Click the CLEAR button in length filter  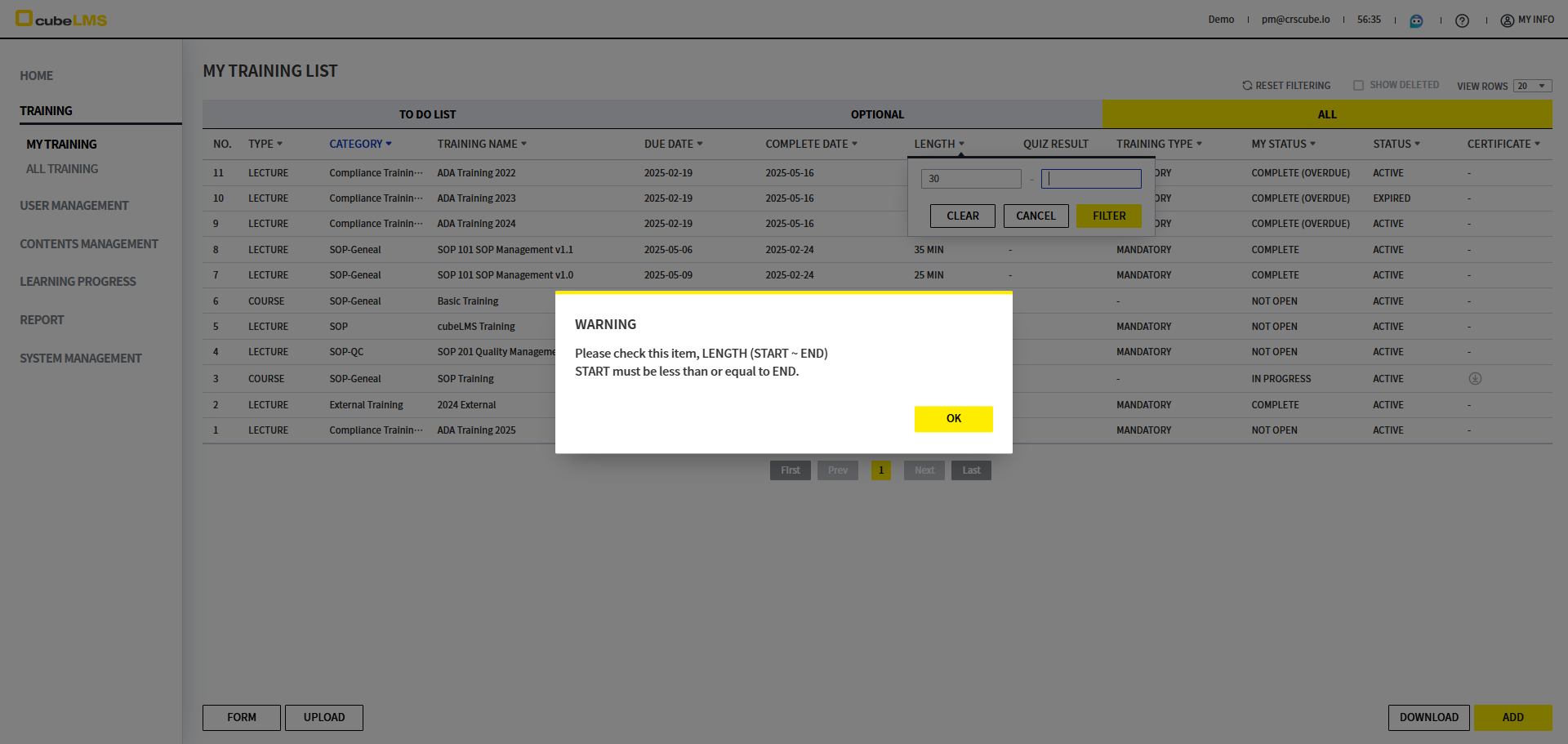[962, 216]
